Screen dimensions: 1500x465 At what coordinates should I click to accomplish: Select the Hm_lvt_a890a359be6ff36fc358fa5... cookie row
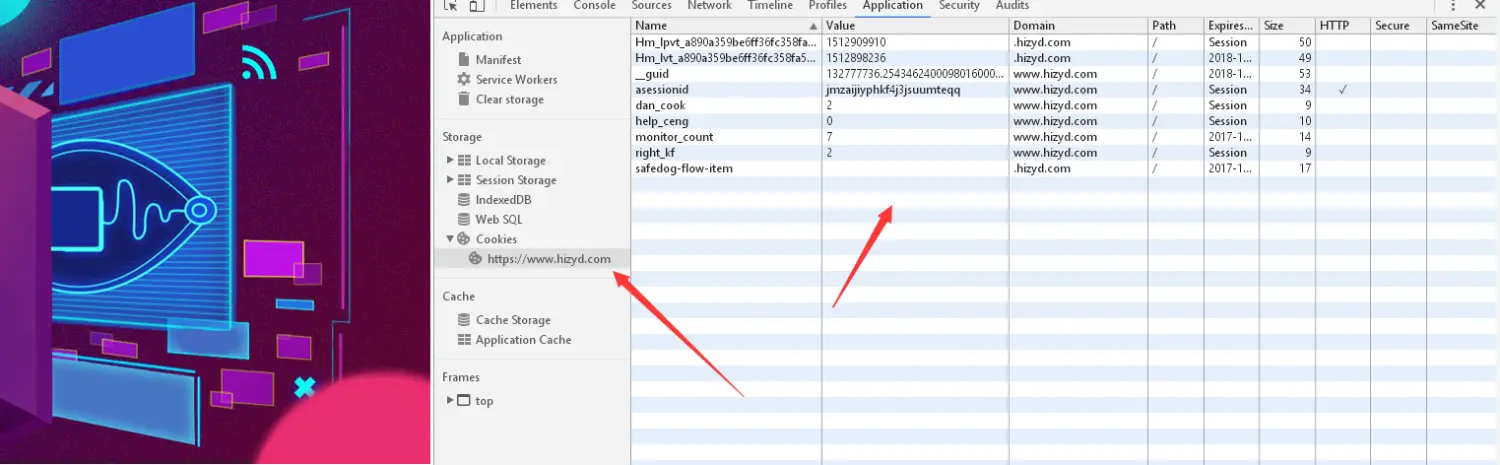point(1065,58)
